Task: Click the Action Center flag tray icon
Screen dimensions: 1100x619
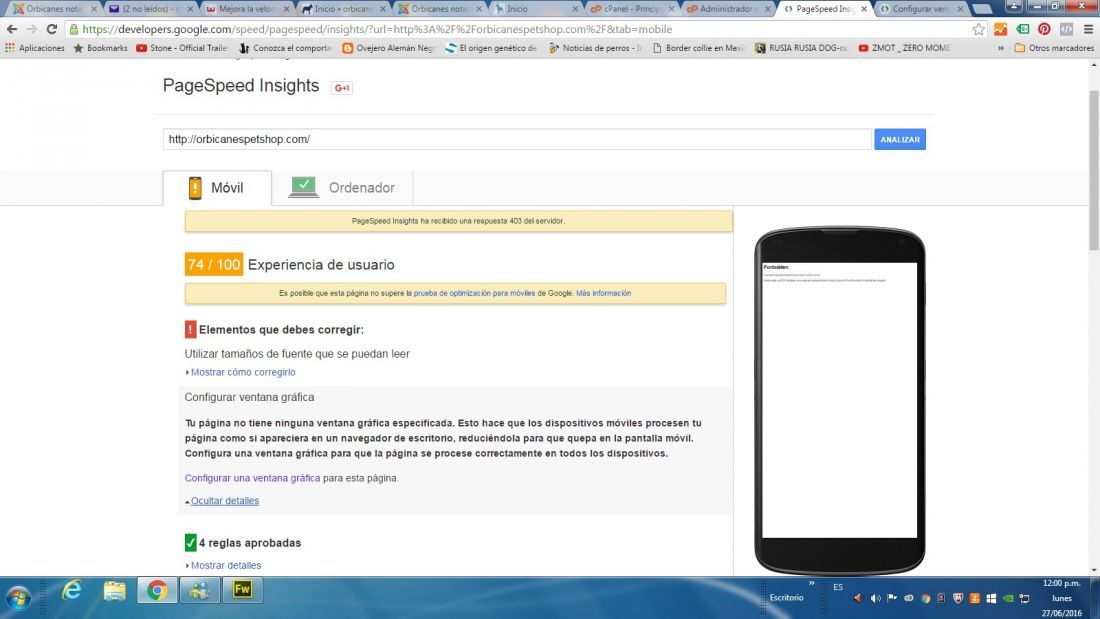Action: (892, 599)
